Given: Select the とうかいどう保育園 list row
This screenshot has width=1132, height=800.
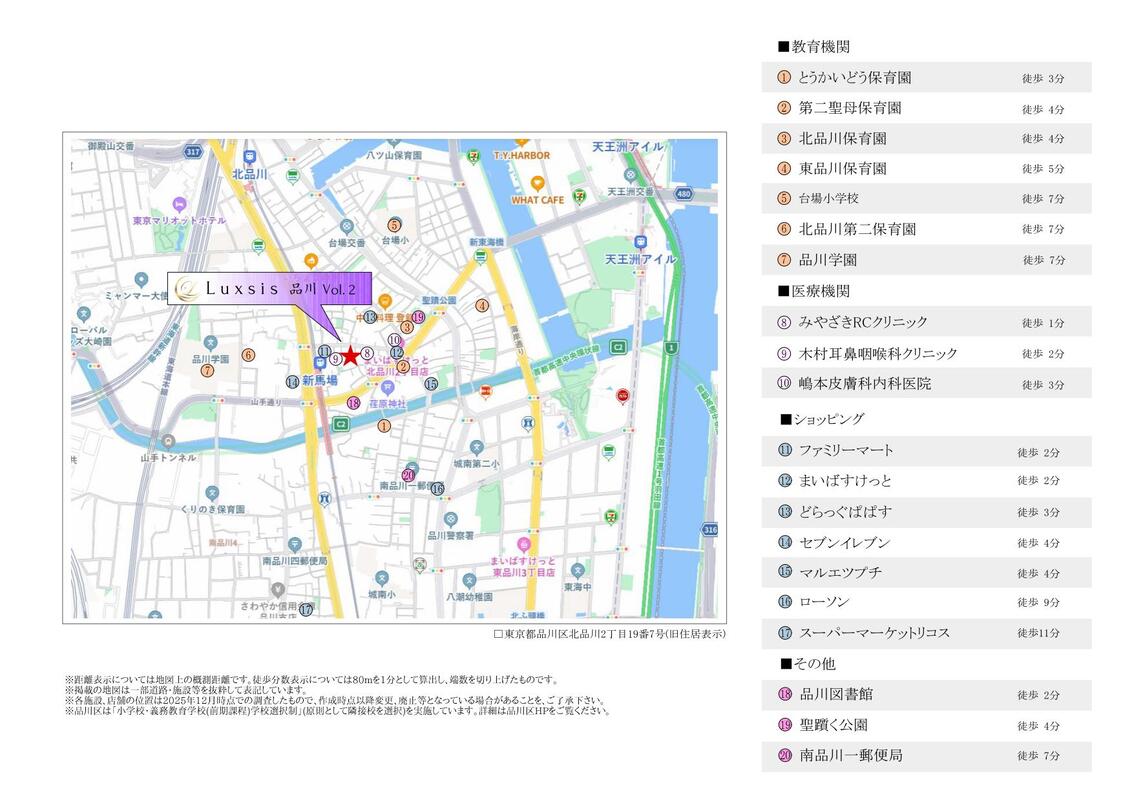Looking at the screenshot, I should click(x=925, y=78).
